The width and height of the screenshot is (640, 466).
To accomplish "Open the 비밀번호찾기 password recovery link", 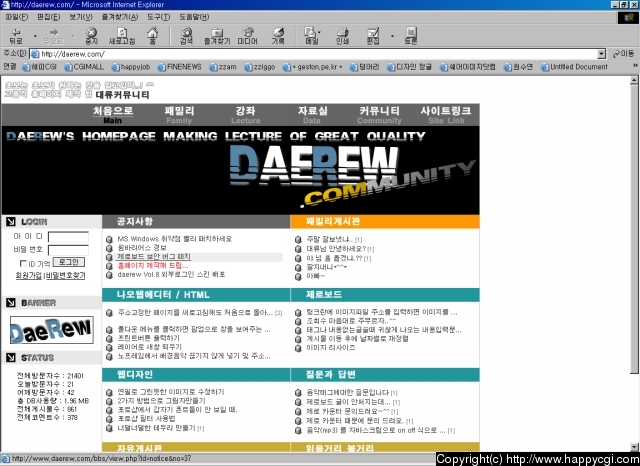I will [65, 275].
